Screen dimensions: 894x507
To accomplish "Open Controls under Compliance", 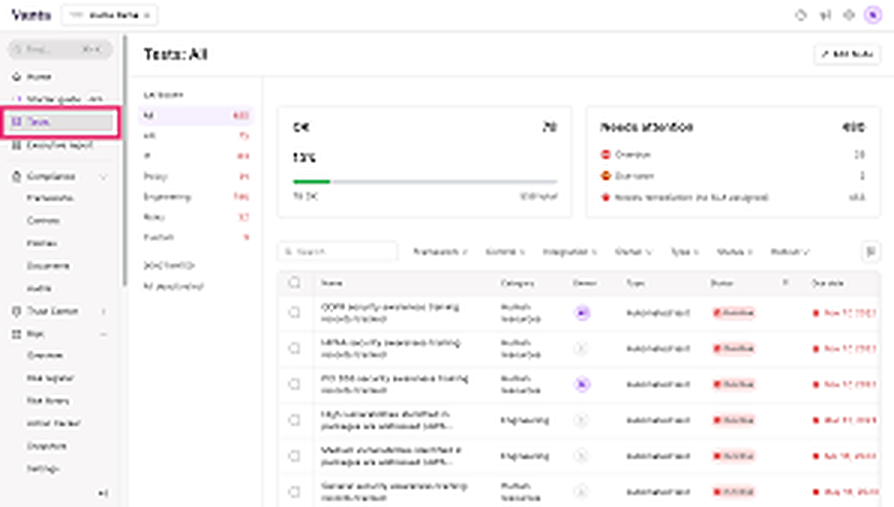I will tap(43, 221).
